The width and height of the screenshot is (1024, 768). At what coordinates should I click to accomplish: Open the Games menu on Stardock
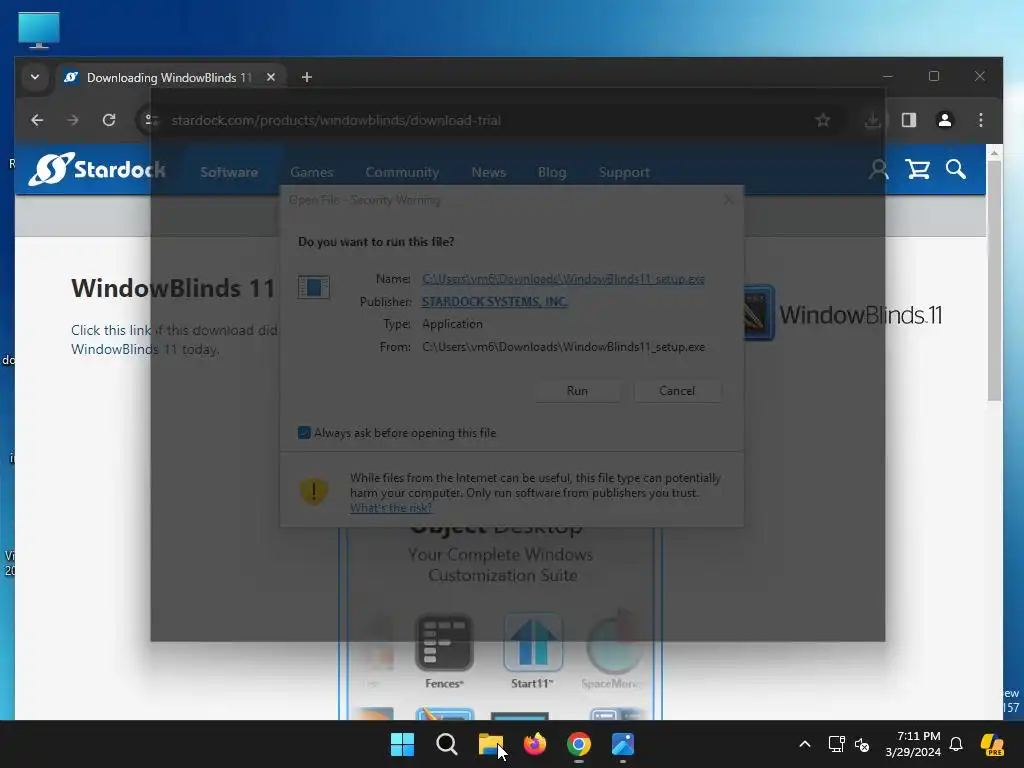coord(312,172)
